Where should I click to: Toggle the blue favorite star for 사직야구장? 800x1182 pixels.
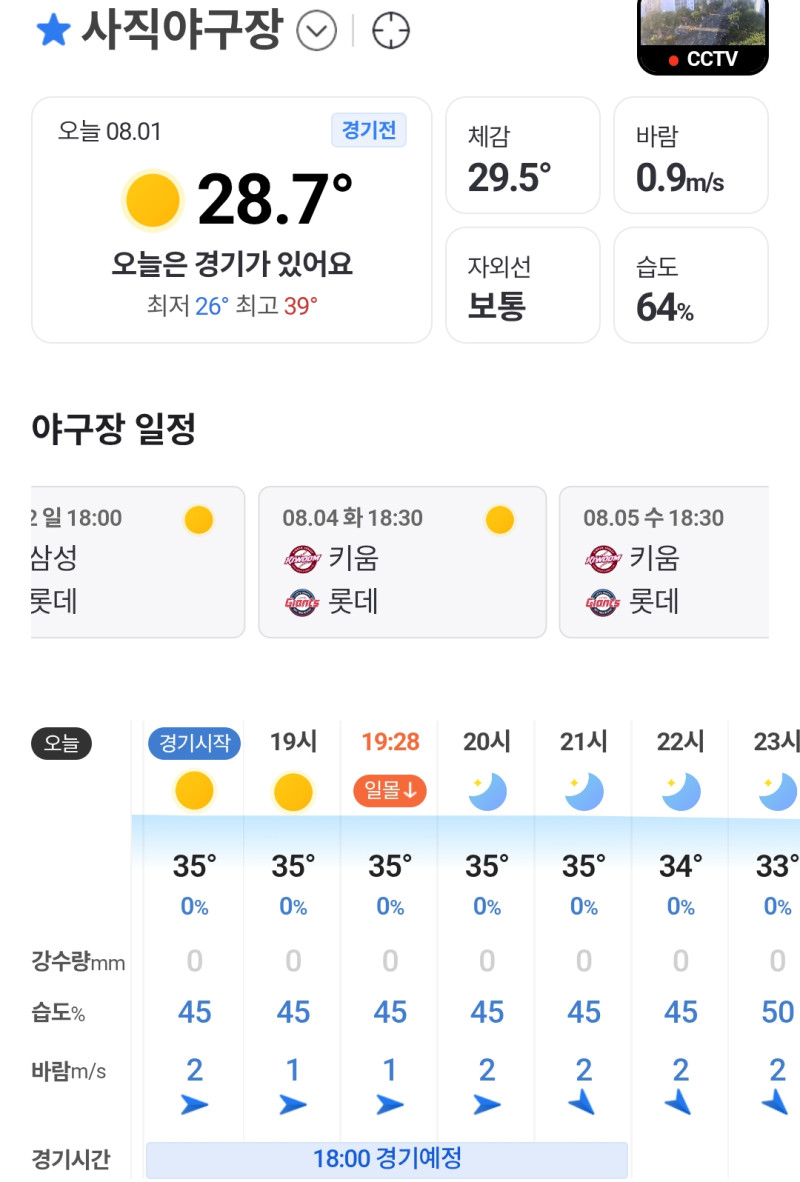click(x=53, y=31)
